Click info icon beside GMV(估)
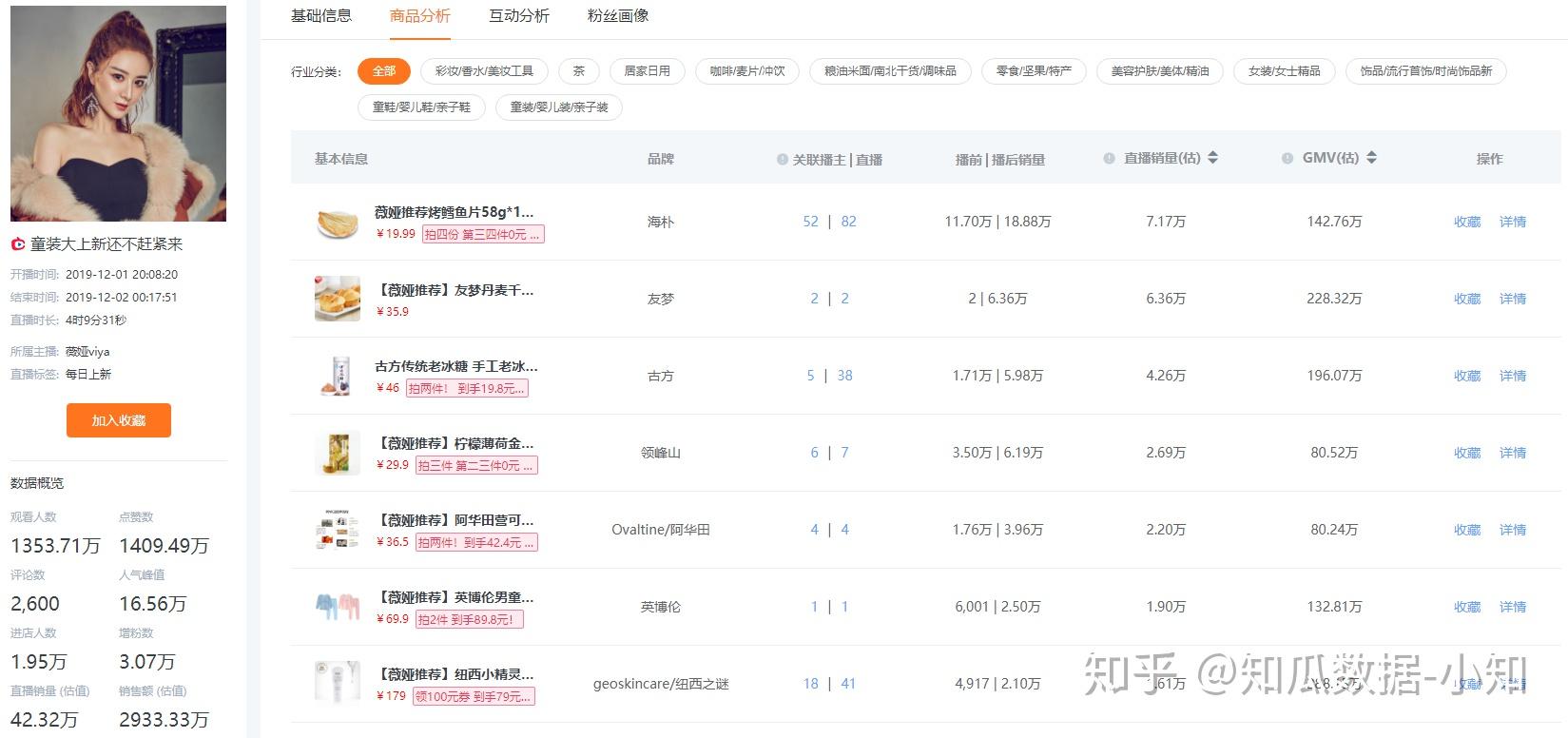Image resolution: width=1568 pixels, height=738 pixels. click(1287, 159)
